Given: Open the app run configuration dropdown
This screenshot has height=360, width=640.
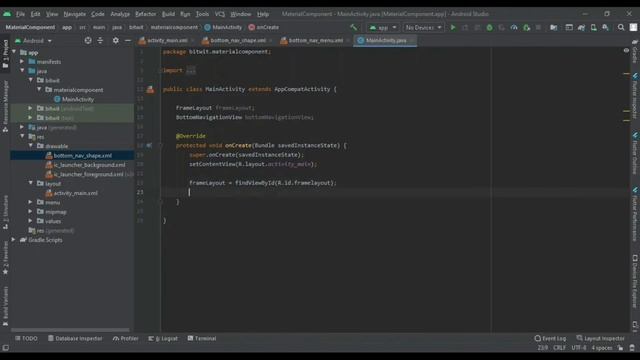Looking at the screenshot, I should (x=382, y=27).
